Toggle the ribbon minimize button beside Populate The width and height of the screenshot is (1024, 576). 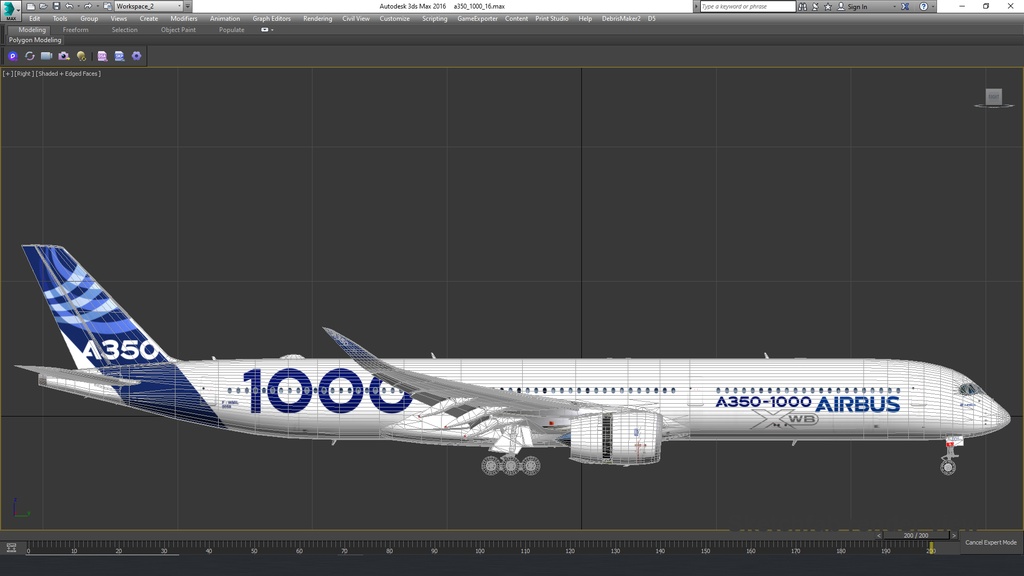266,30
